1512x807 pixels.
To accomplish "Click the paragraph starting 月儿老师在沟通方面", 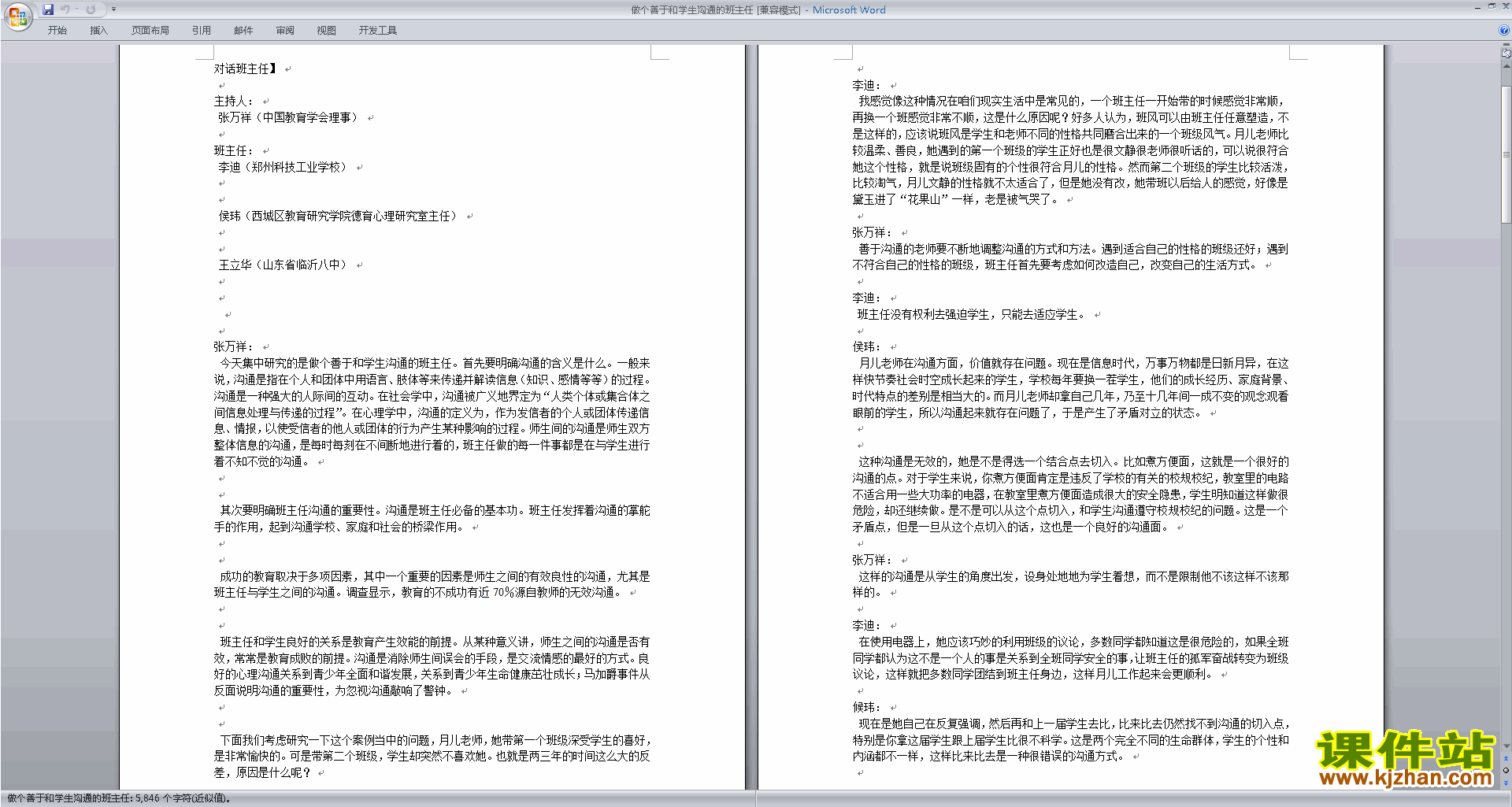I will click(1070, 388).
